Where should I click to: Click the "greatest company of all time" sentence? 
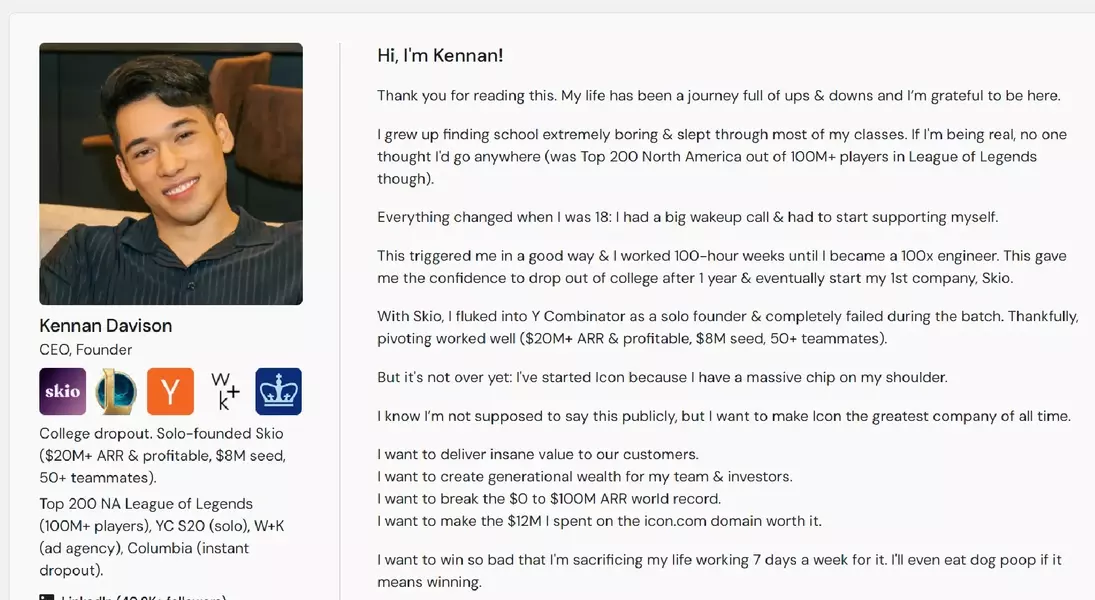coord(723,416)
